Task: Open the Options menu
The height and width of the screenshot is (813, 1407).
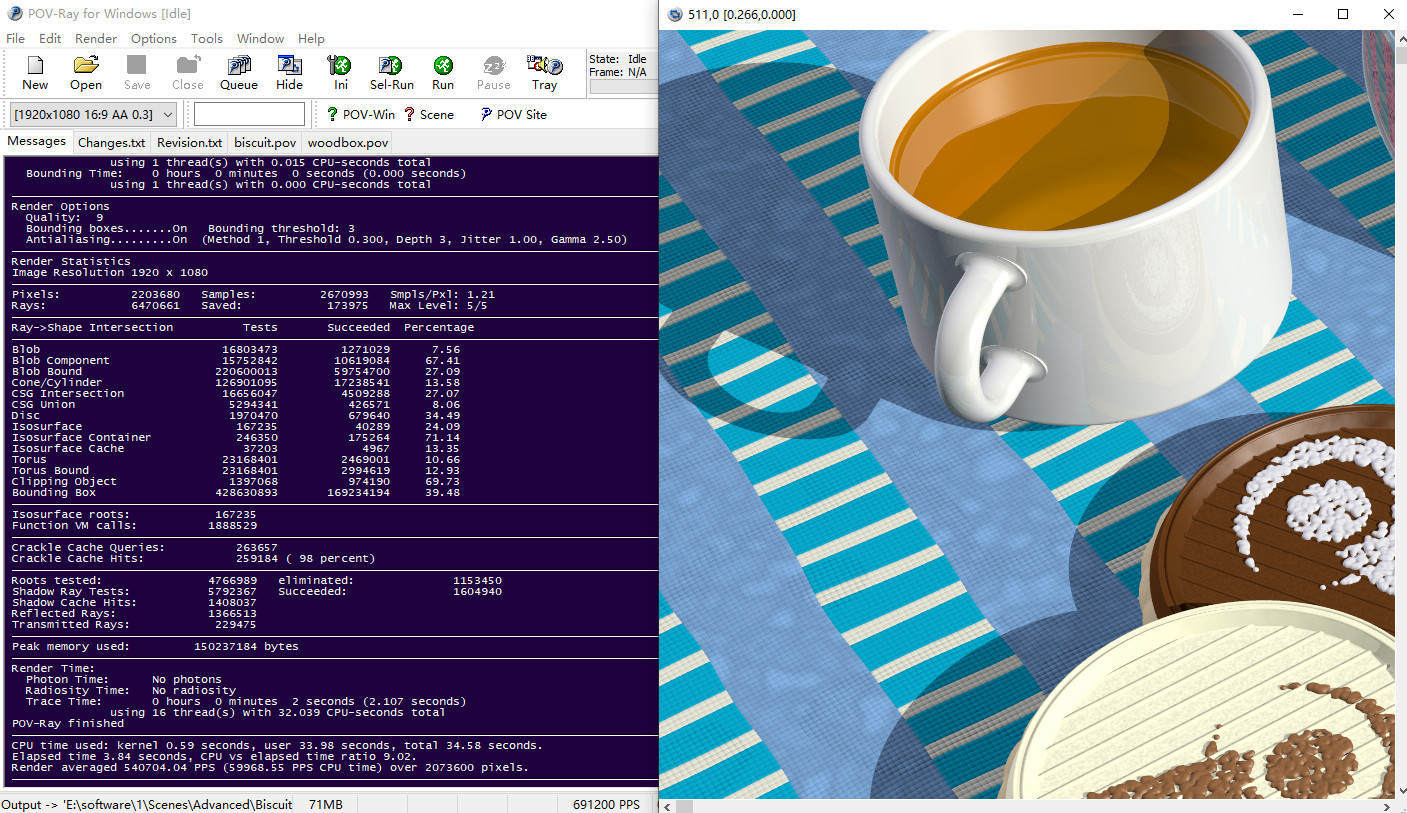Action: tap(153, 38)
